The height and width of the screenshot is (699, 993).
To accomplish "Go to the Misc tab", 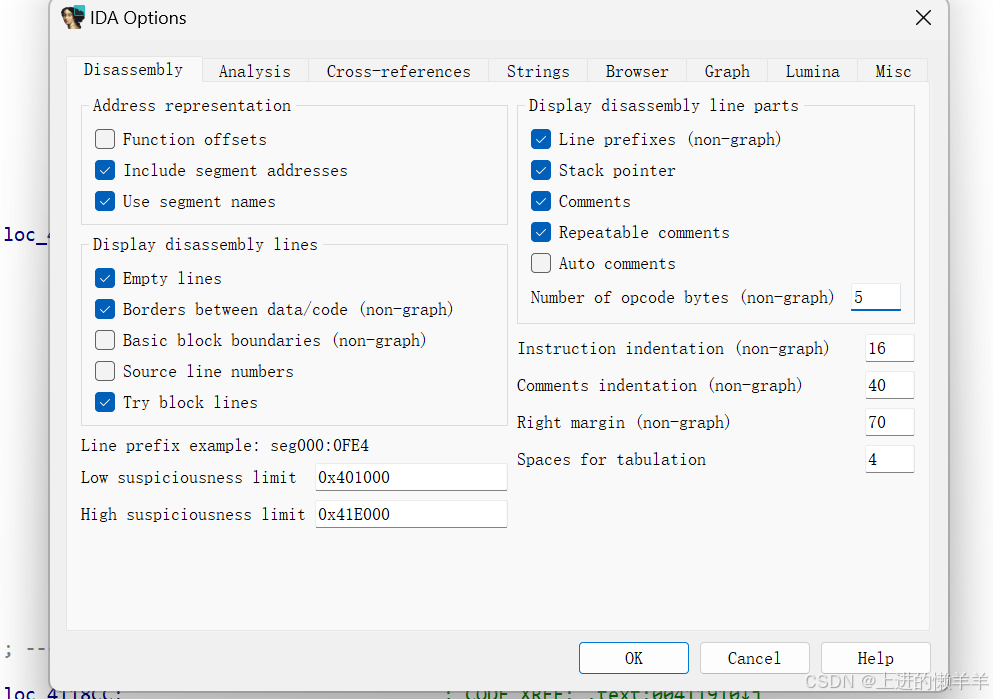I will click(x=893, y=72).
